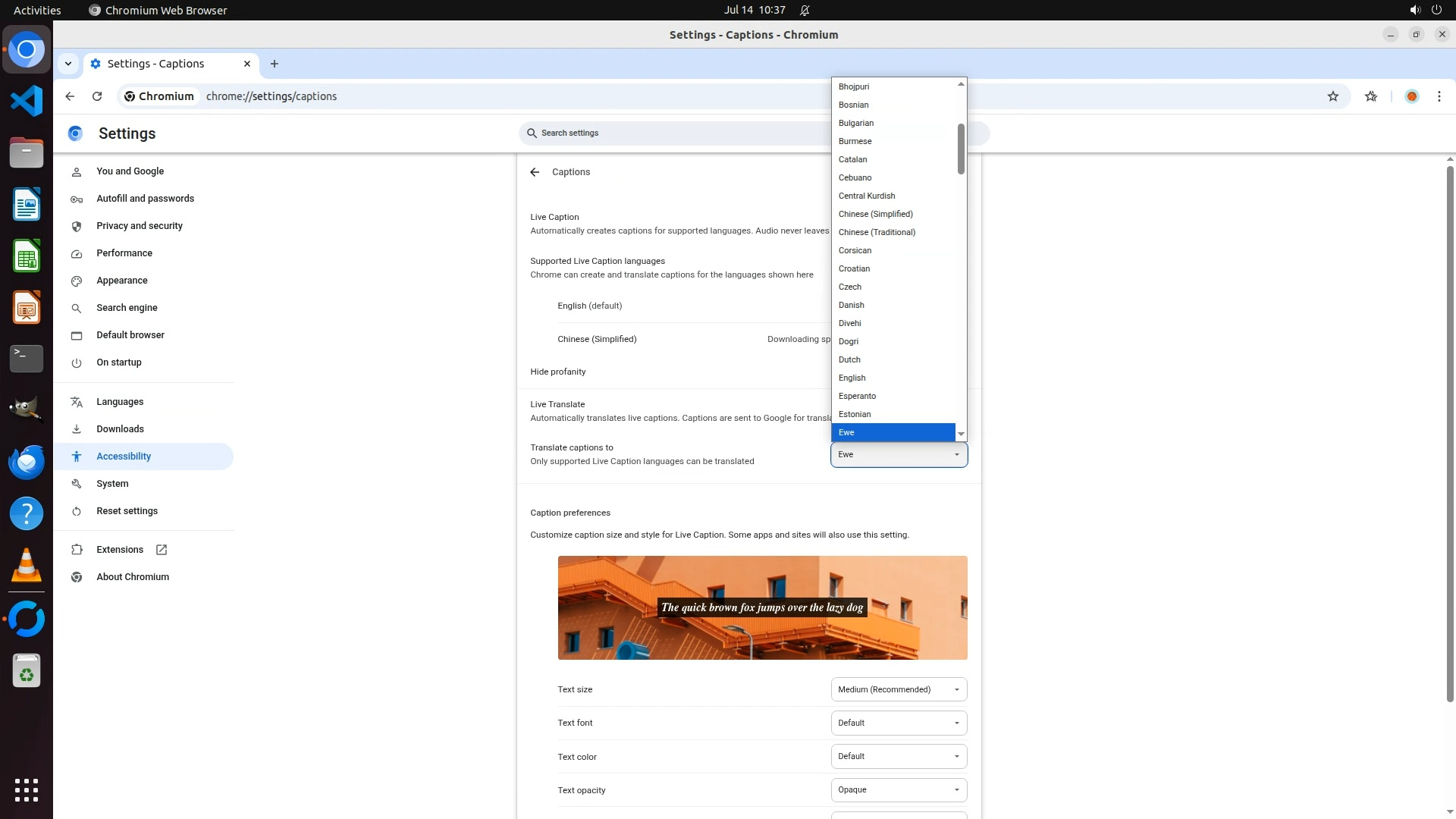Click the language list scrollbar down arrow

pos(961,434)
